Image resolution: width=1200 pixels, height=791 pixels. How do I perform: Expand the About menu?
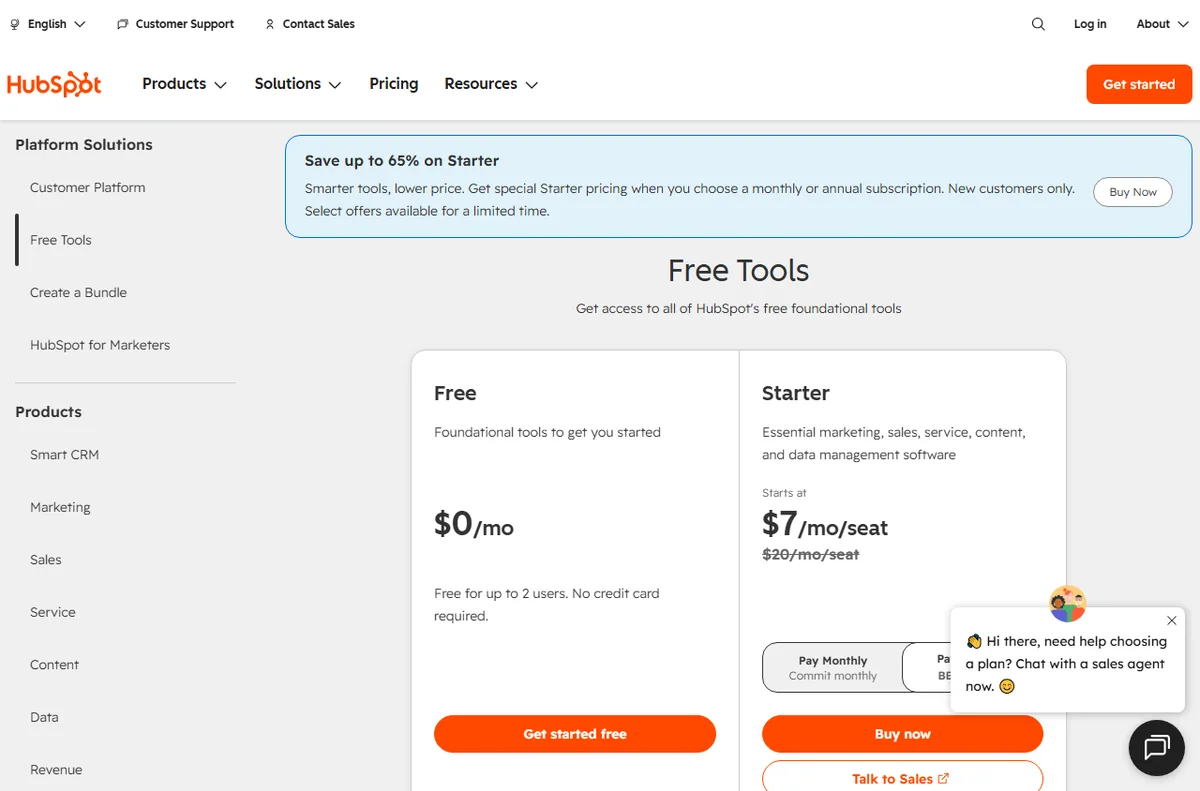tap(1161, 24)
